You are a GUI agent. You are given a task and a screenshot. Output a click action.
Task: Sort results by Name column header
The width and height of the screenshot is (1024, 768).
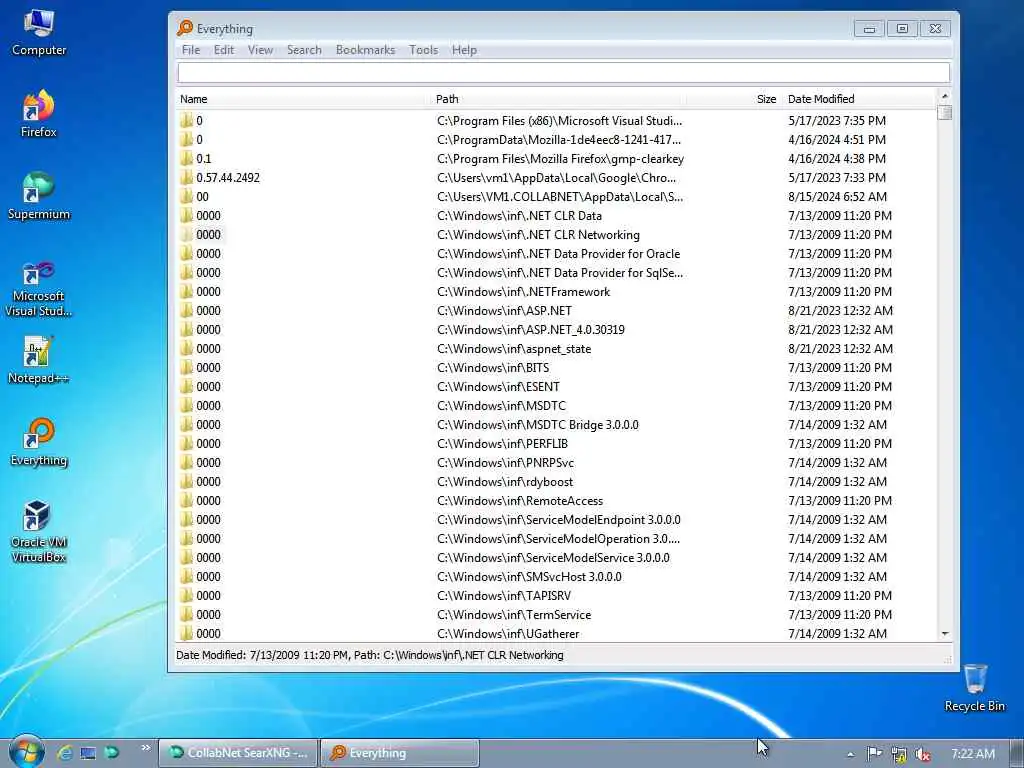pos(304,99)
